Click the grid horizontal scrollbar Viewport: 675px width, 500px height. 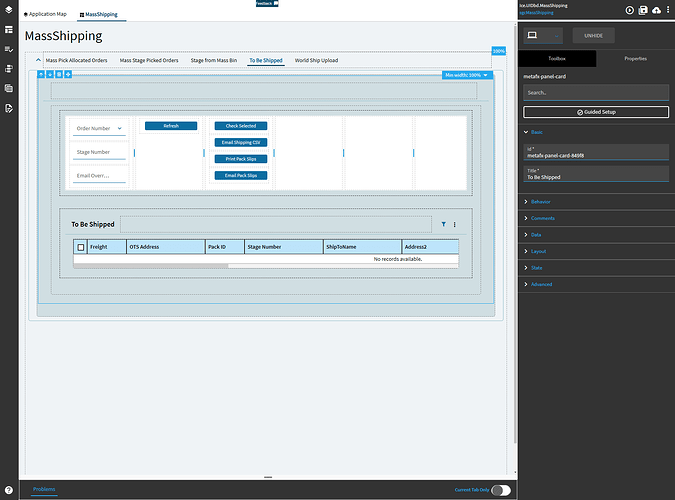(x=151, y=266)
